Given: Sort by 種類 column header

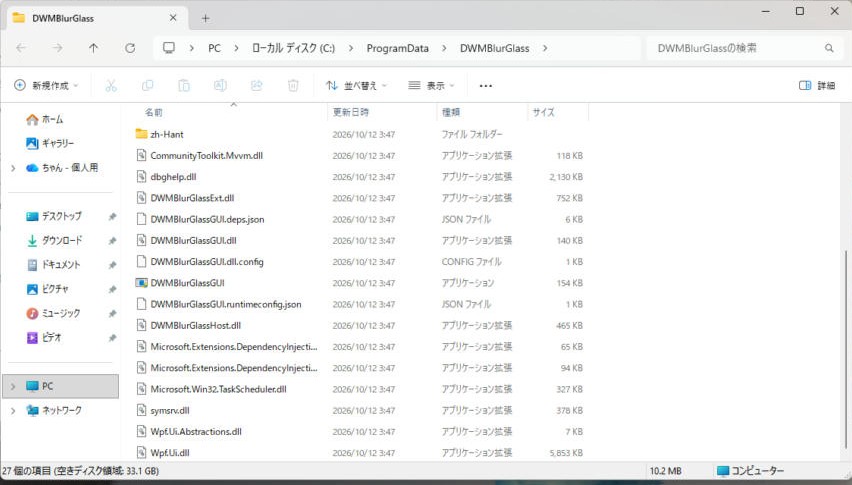Looking at the screenshot, I should tap(481, 112).
